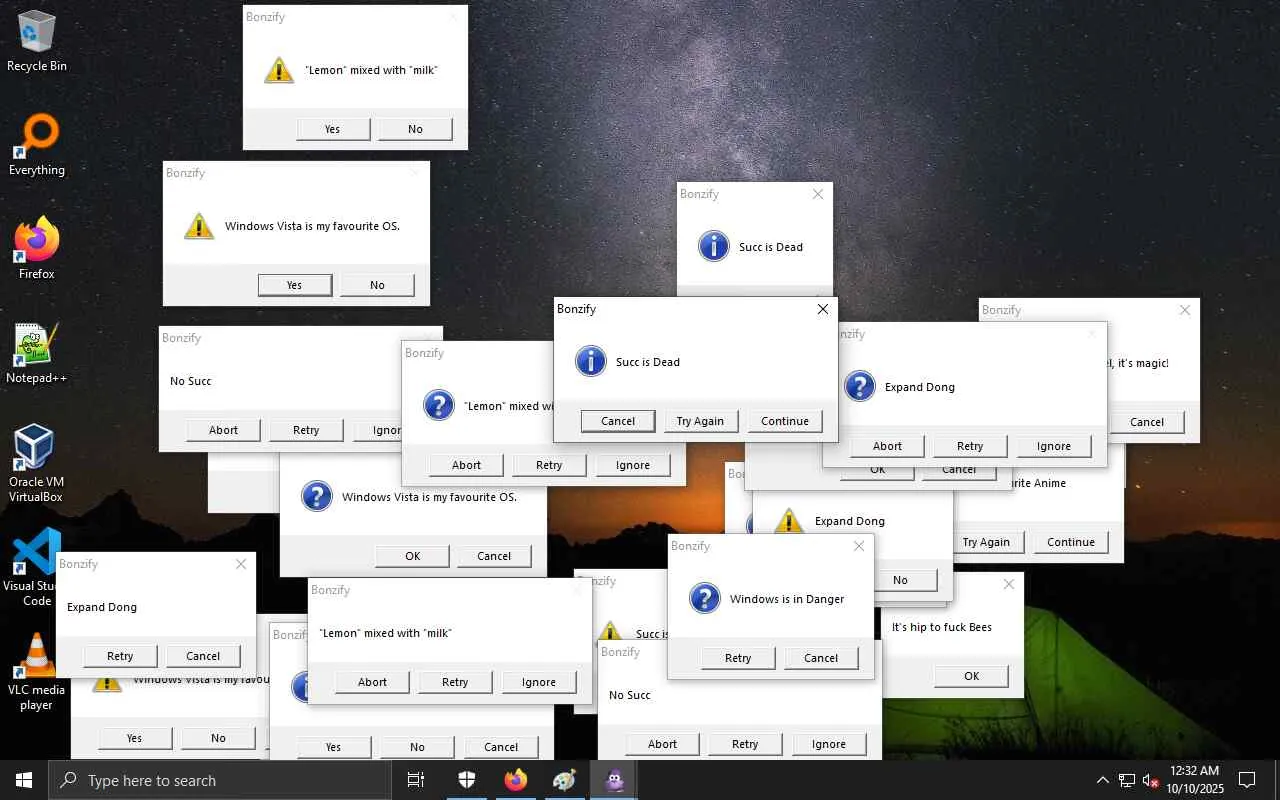Click the question icon beside Expand Dong text

coord(860,386)
